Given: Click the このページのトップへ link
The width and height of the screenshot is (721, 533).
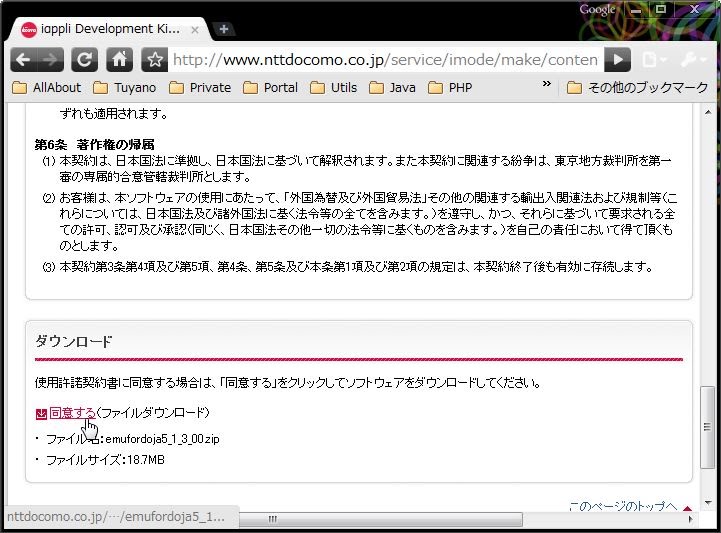Looking at the screenshot, I should (622, 506).
